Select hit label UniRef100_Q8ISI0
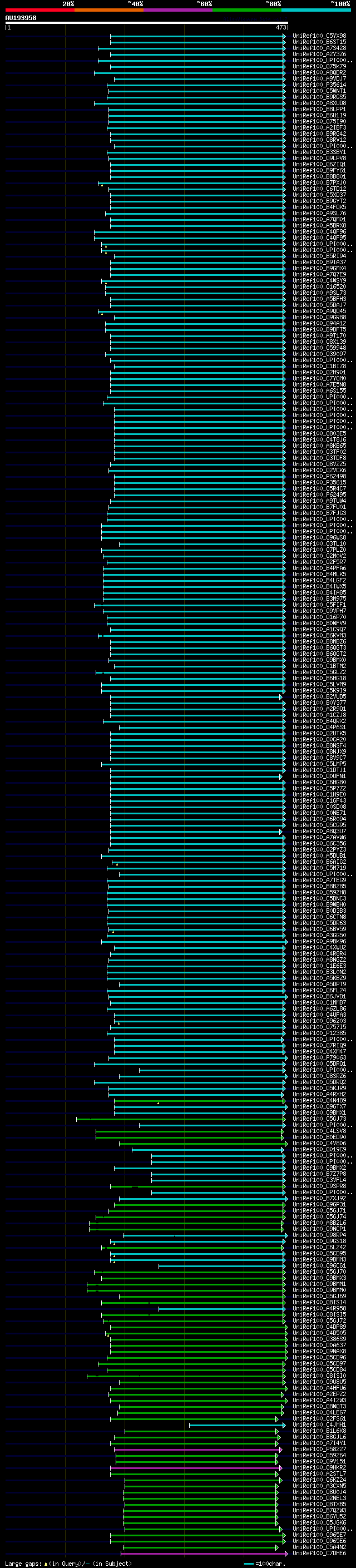Viewport: 356px width, 1568px height. point(319,1376)
